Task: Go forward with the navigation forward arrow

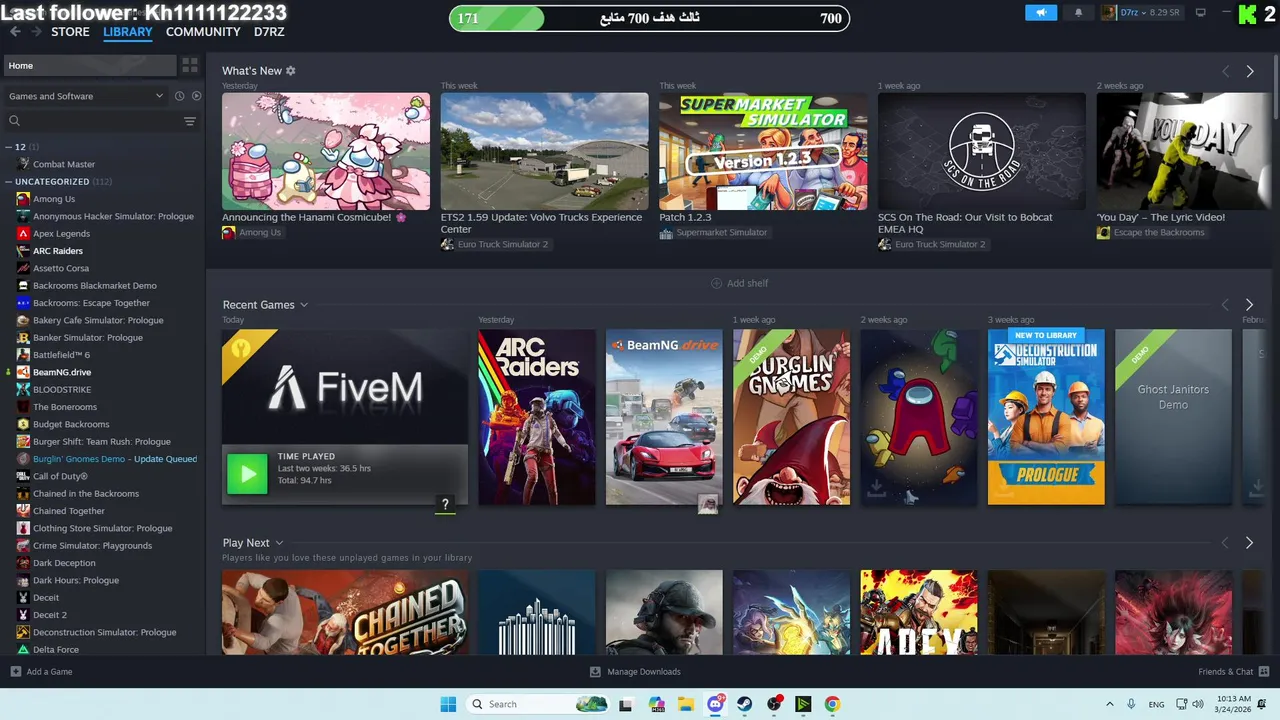Action: 36,32
